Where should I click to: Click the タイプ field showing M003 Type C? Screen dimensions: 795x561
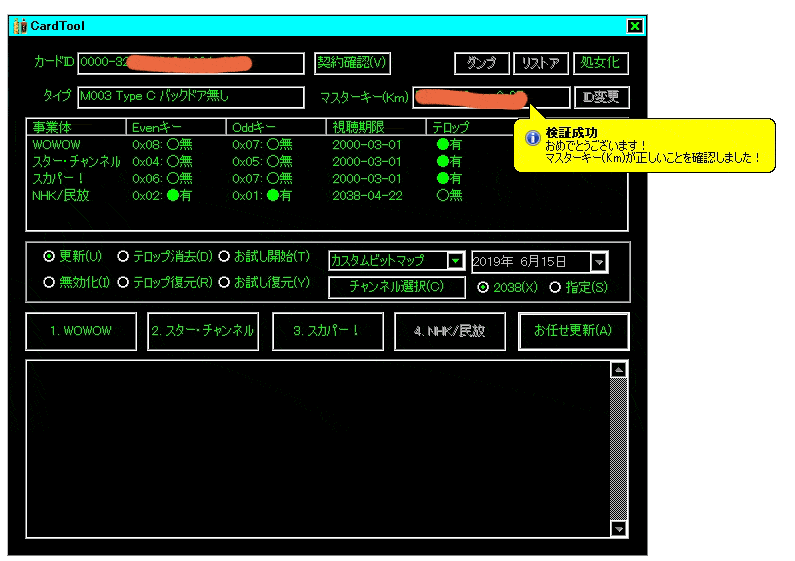(191, 97)
